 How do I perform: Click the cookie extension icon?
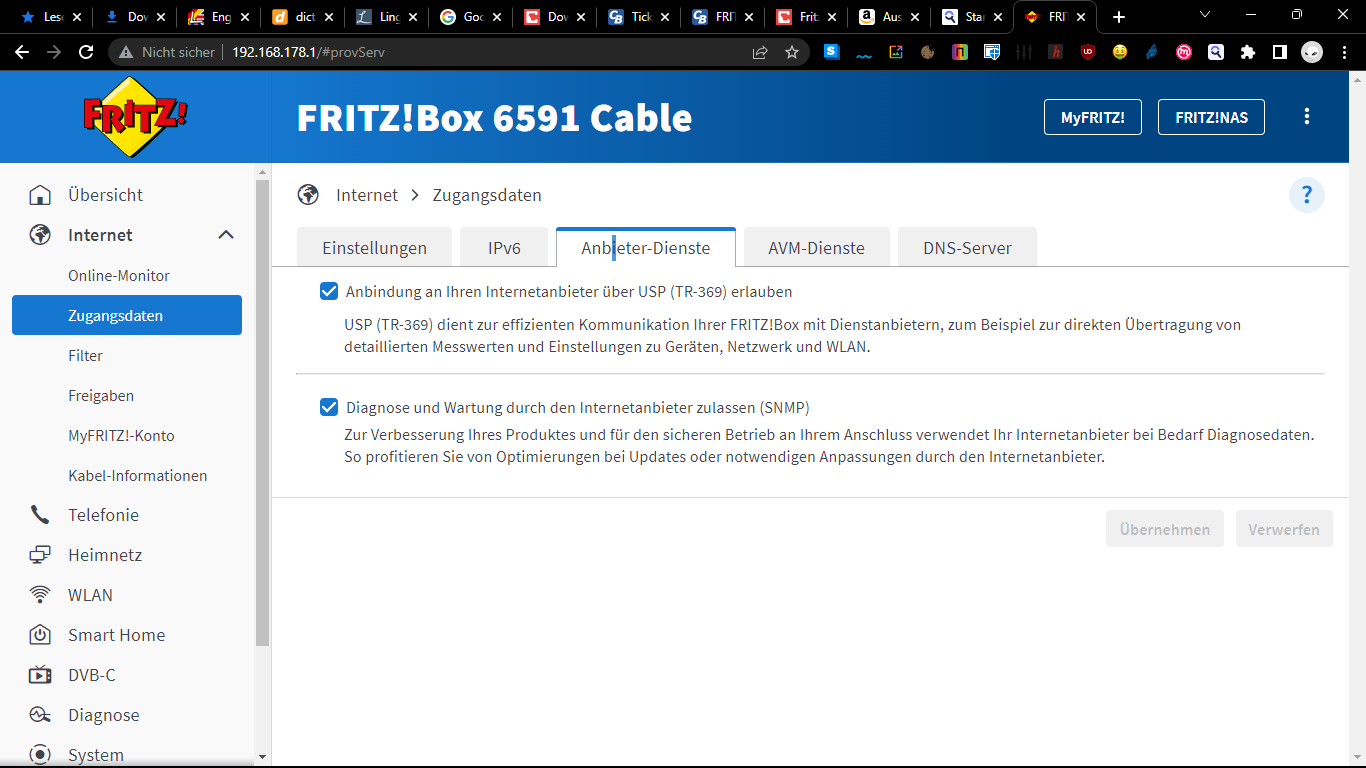coord(928,52)
